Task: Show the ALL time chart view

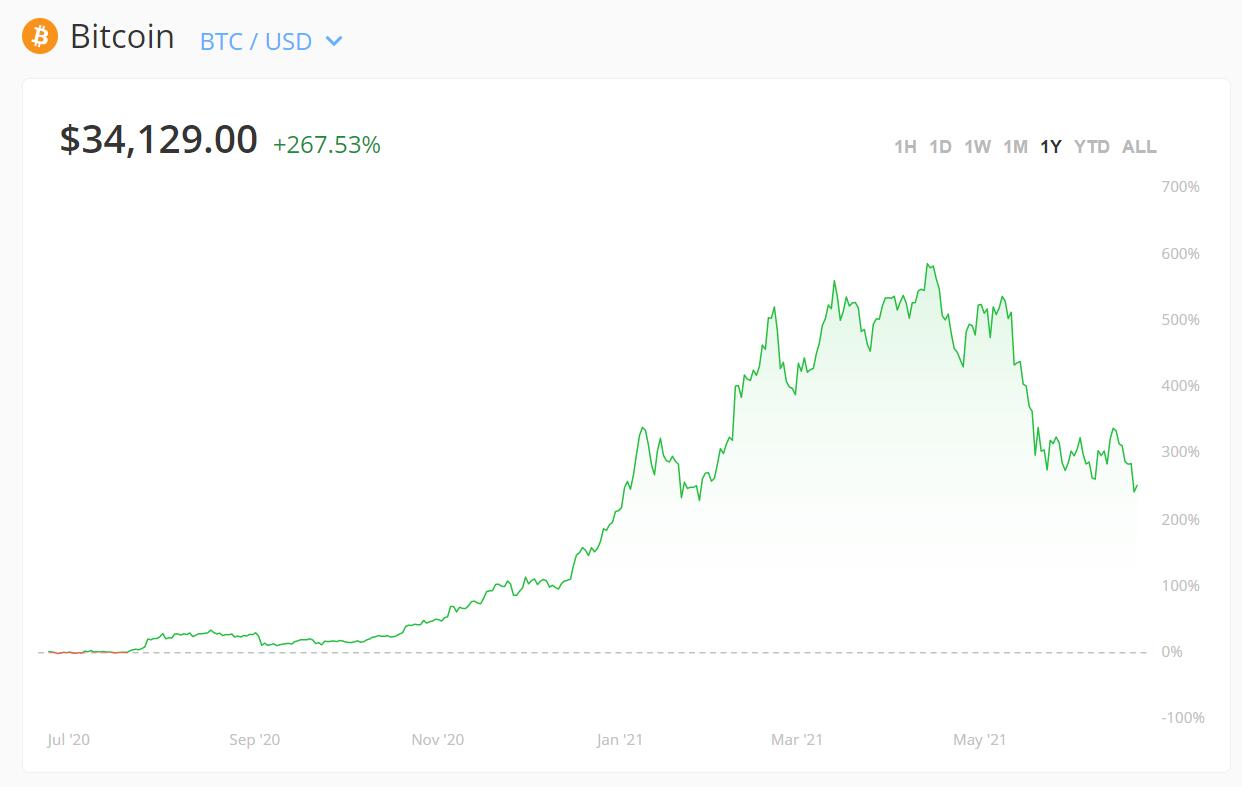Action: coord(1137,146)
